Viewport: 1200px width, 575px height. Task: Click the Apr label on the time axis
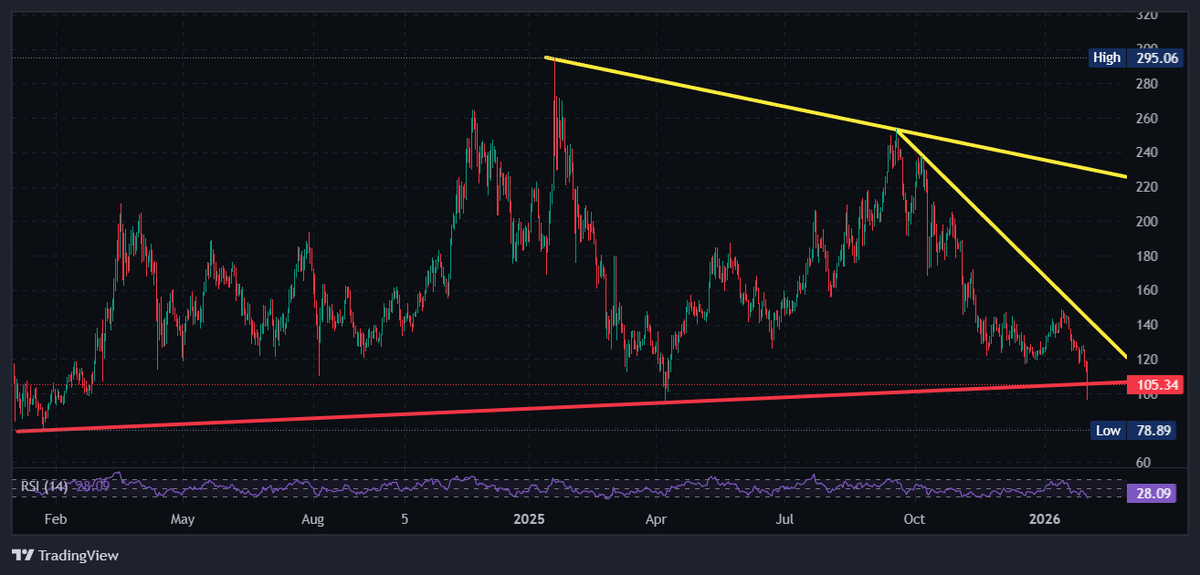click(656, 520)
